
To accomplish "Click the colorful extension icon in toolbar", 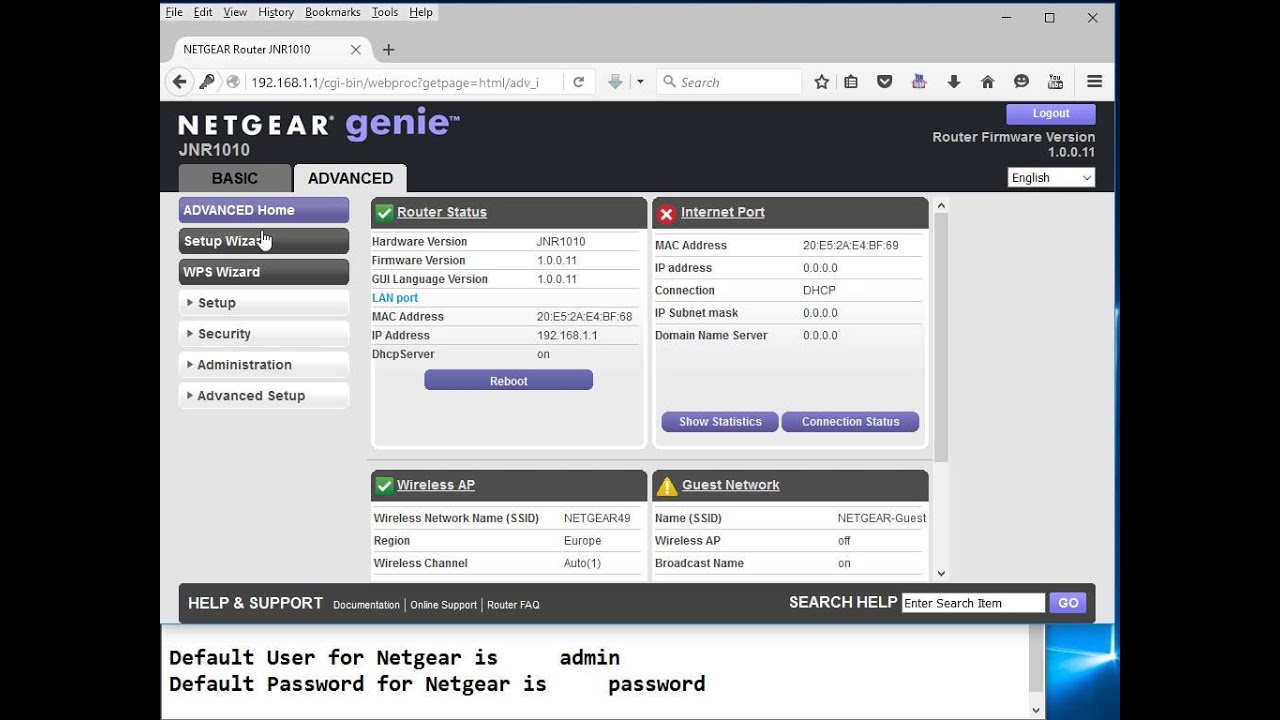I will 919,82.
